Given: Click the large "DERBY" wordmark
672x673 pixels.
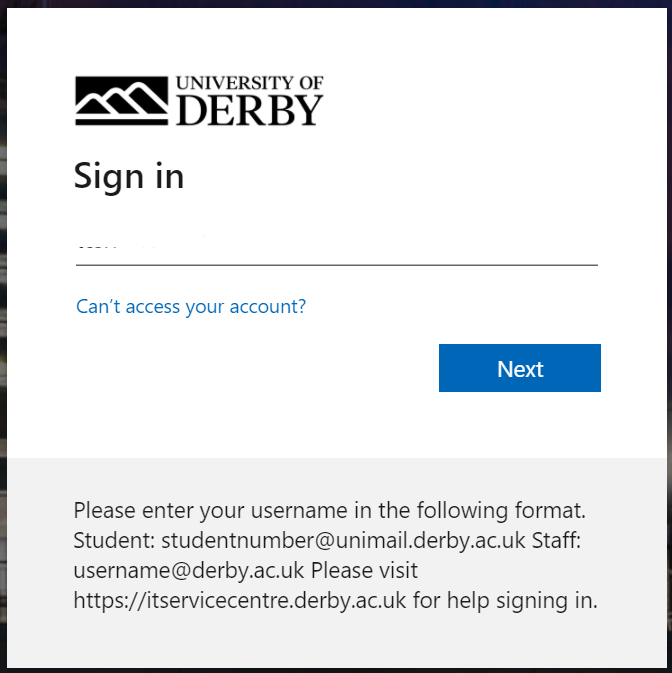Looking at the screenshot, I should (249, 110).
